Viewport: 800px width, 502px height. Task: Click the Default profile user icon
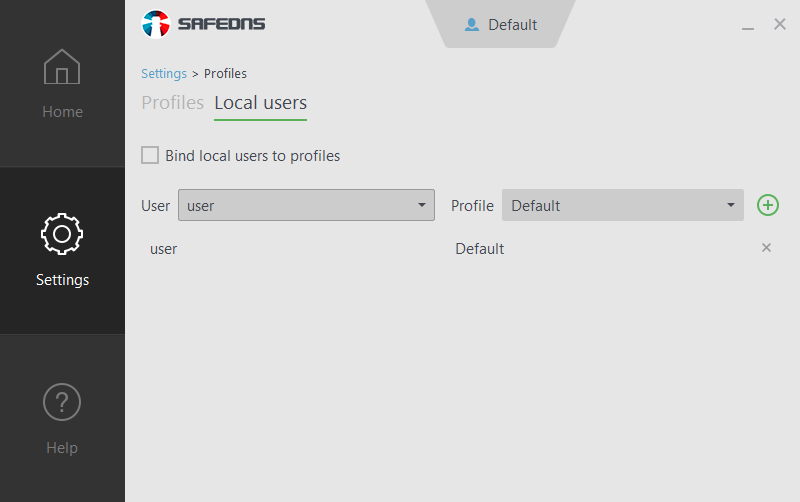pos(472,25)
